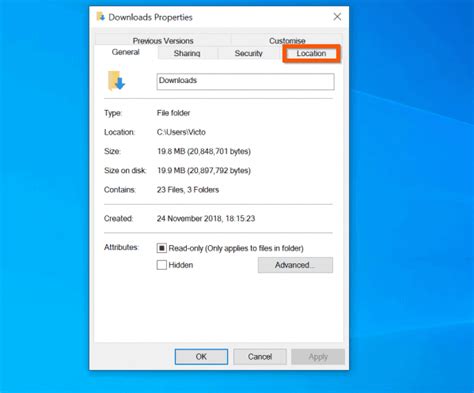Click the large Downloads folder icon
Screen dimensions: 474x393
(x=116, y=81)
